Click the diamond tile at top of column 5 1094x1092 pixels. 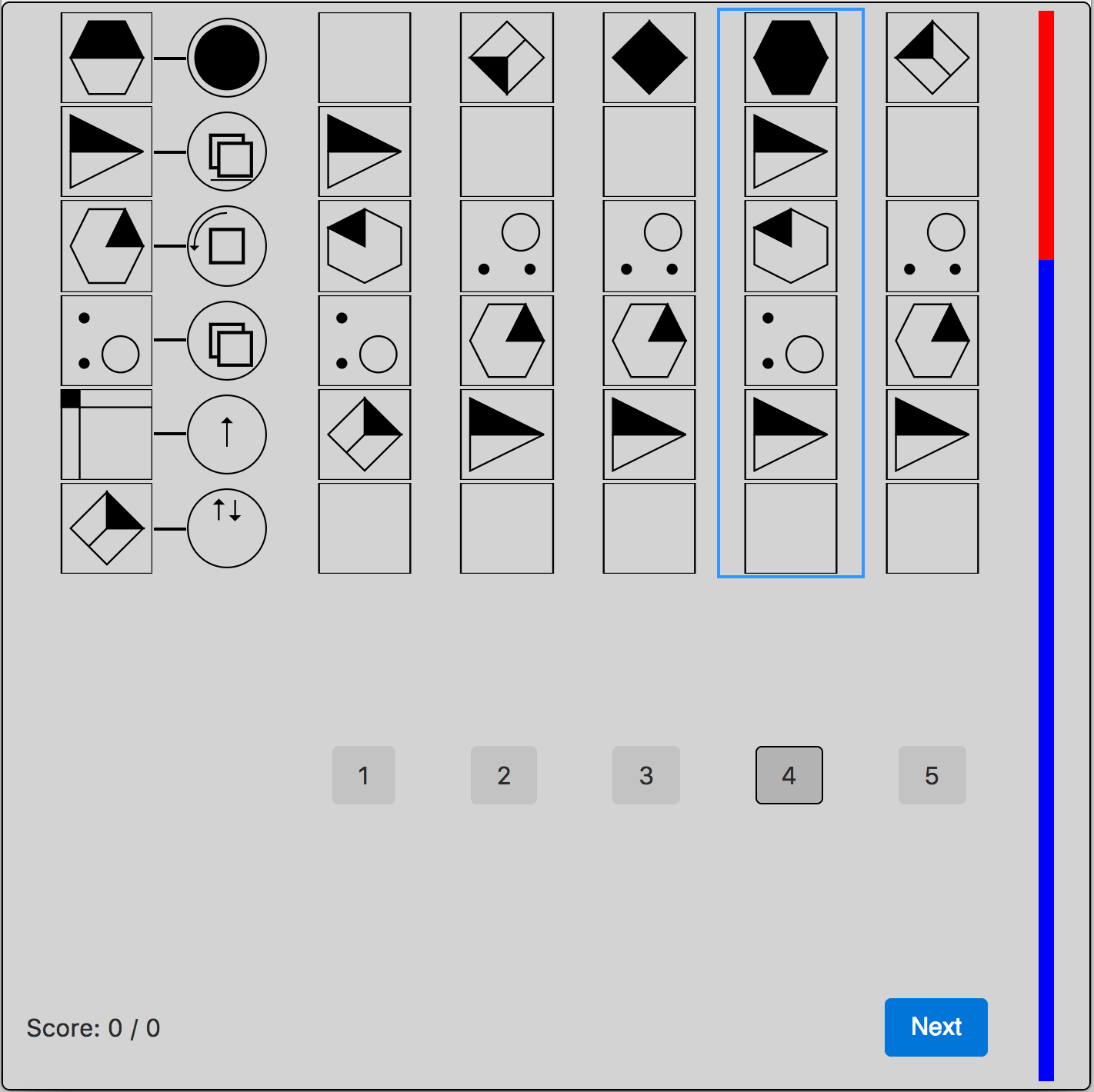tap(932, 58)
